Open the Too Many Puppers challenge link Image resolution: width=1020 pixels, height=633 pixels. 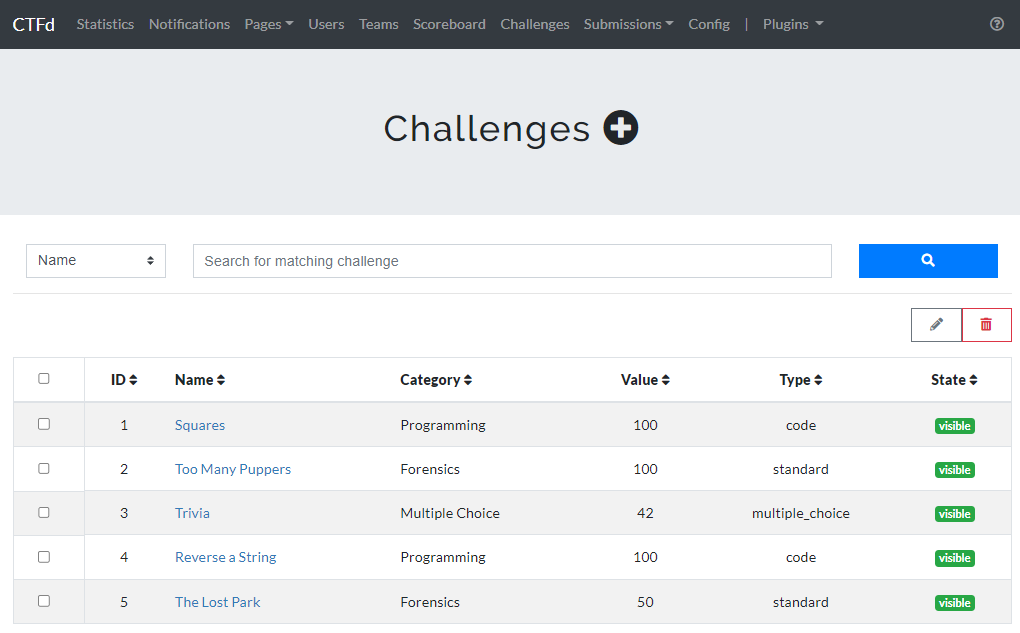(x=232, y=469)
